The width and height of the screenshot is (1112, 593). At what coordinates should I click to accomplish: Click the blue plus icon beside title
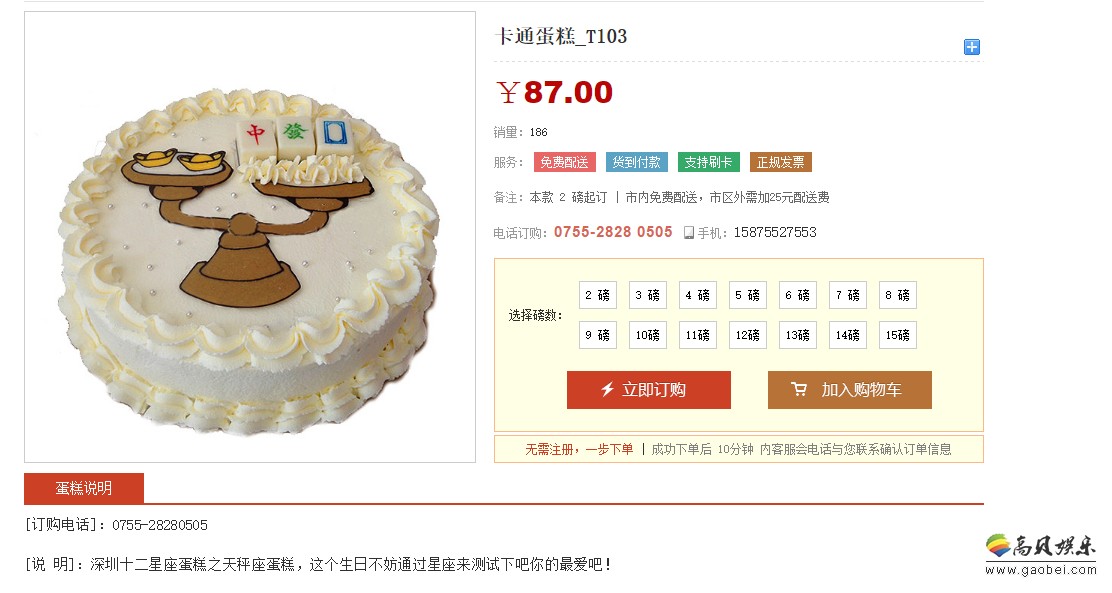click(972, 47)
